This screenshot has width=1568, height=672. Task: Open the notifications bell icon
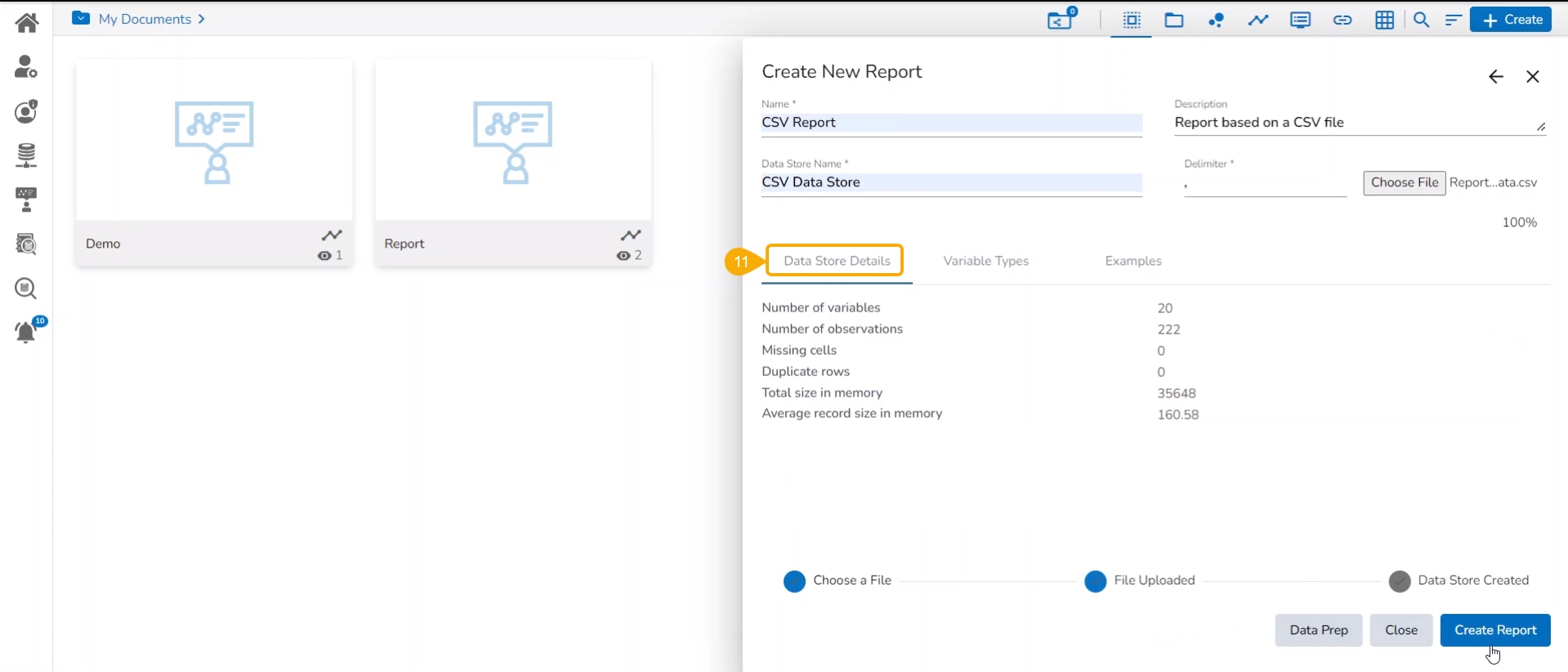(26, 332)
